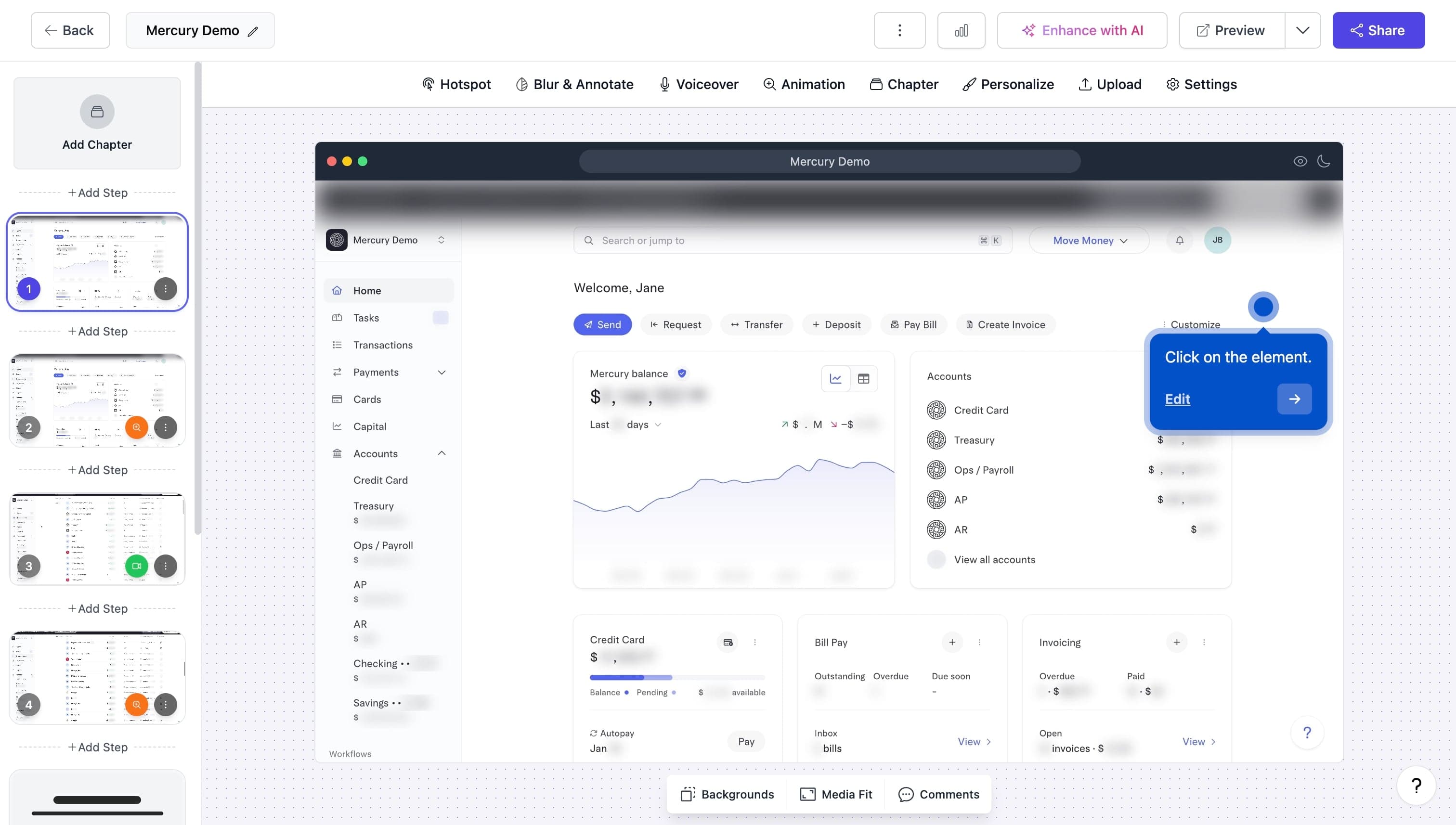Open Invoicing widget three-dot menu
1456x825 pixels.
(1204, 642)
